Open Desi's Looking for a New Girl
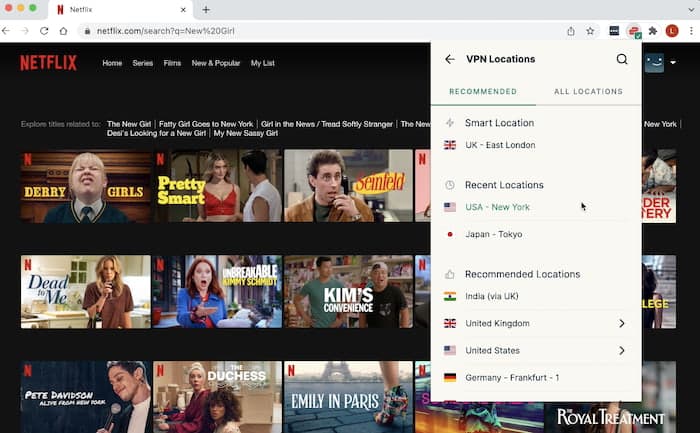The height and width of the screenshot is (433, 700). pos(156,133)
